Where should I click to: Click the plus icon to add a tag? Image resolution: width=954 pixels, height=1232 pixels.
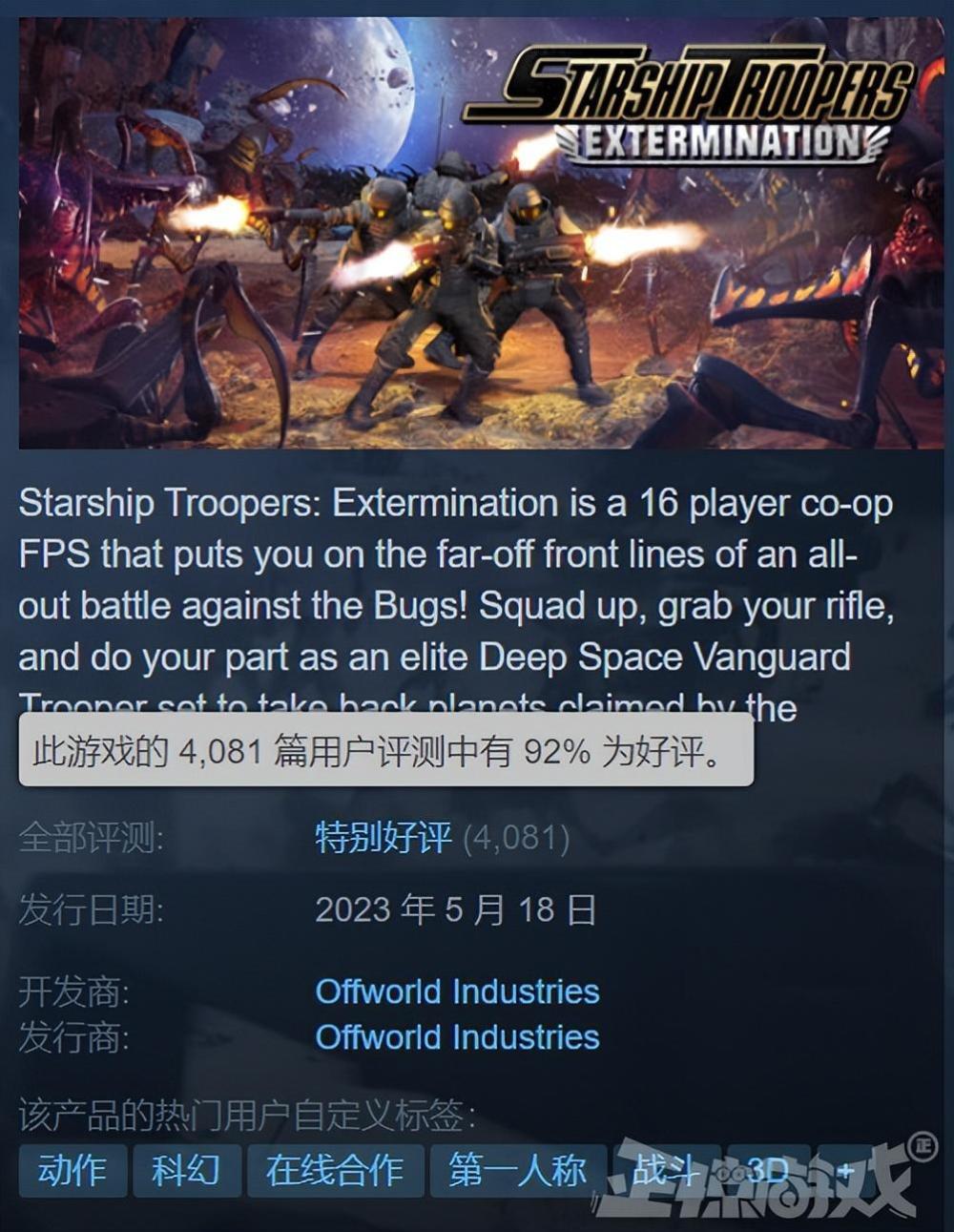844,1170
